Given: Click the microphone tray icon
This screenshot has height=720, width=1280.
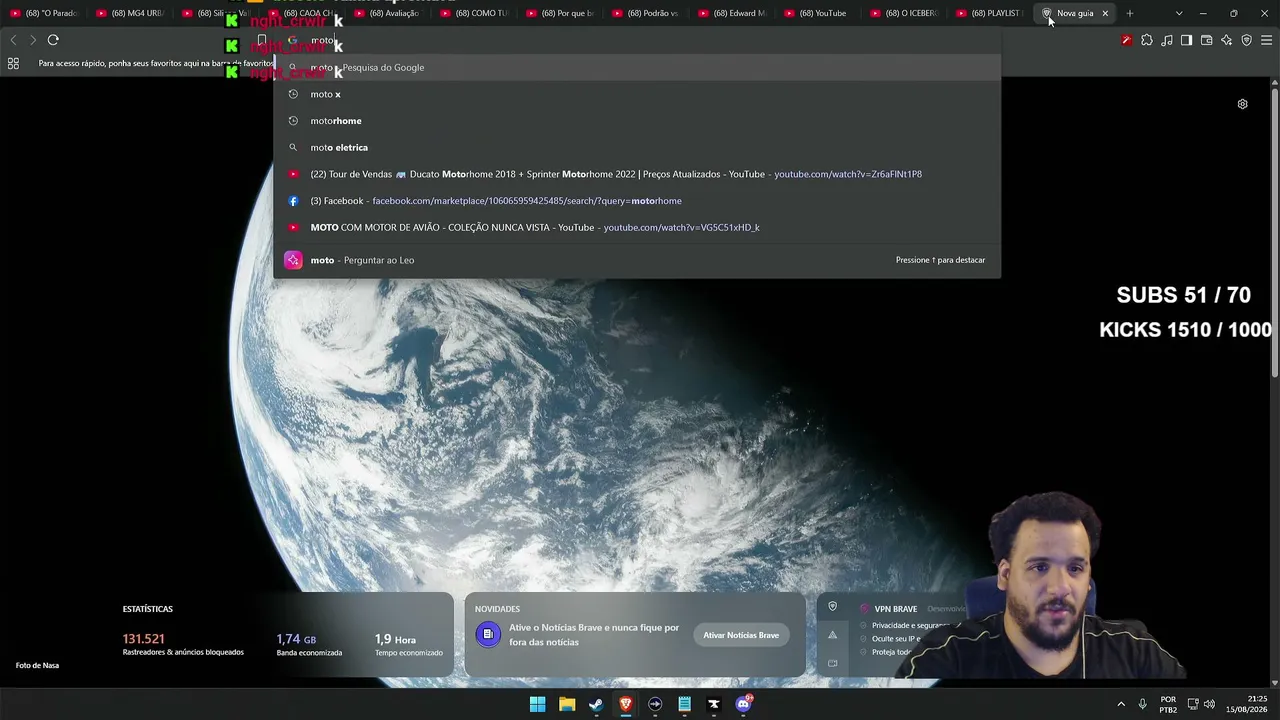Looking at the screenshot, I should (1142, 704).
